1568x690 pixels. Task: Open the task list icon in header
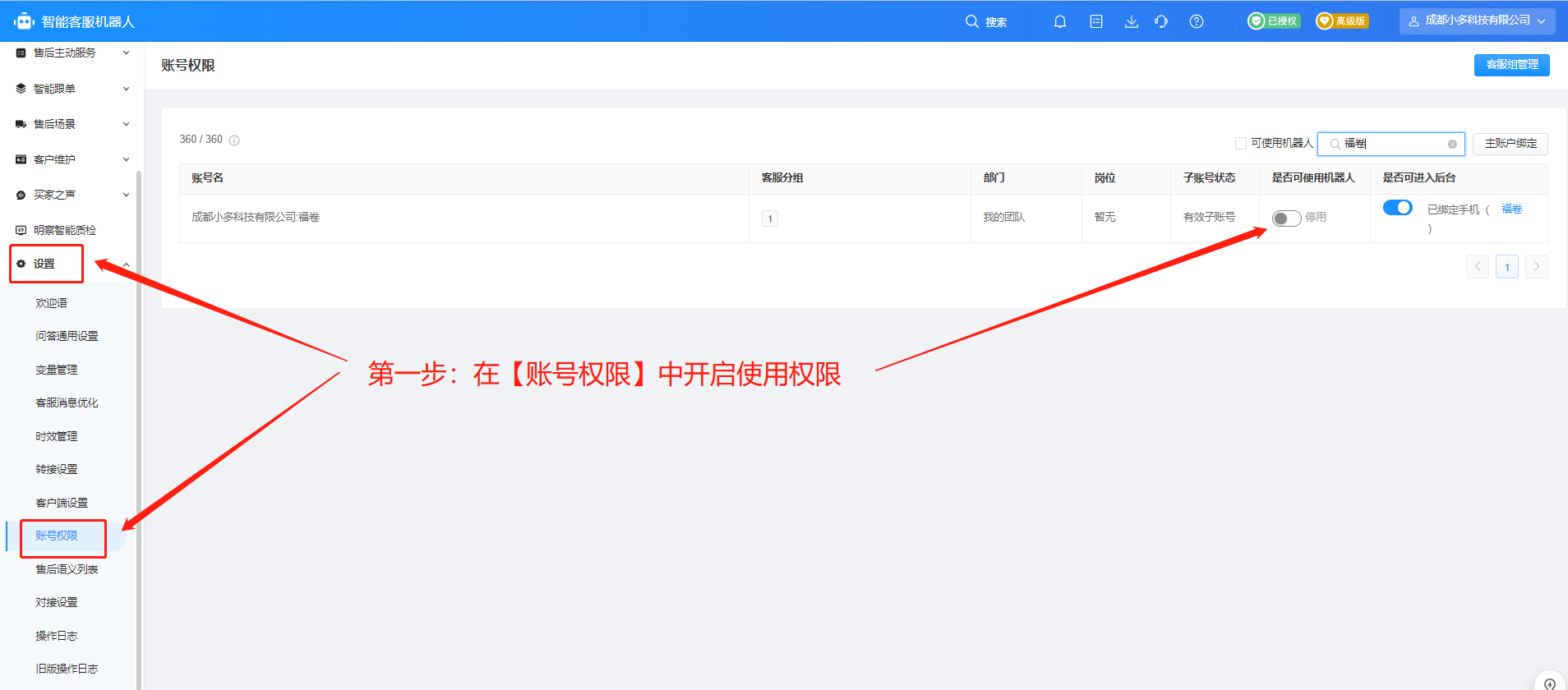tap(1096, 21)
